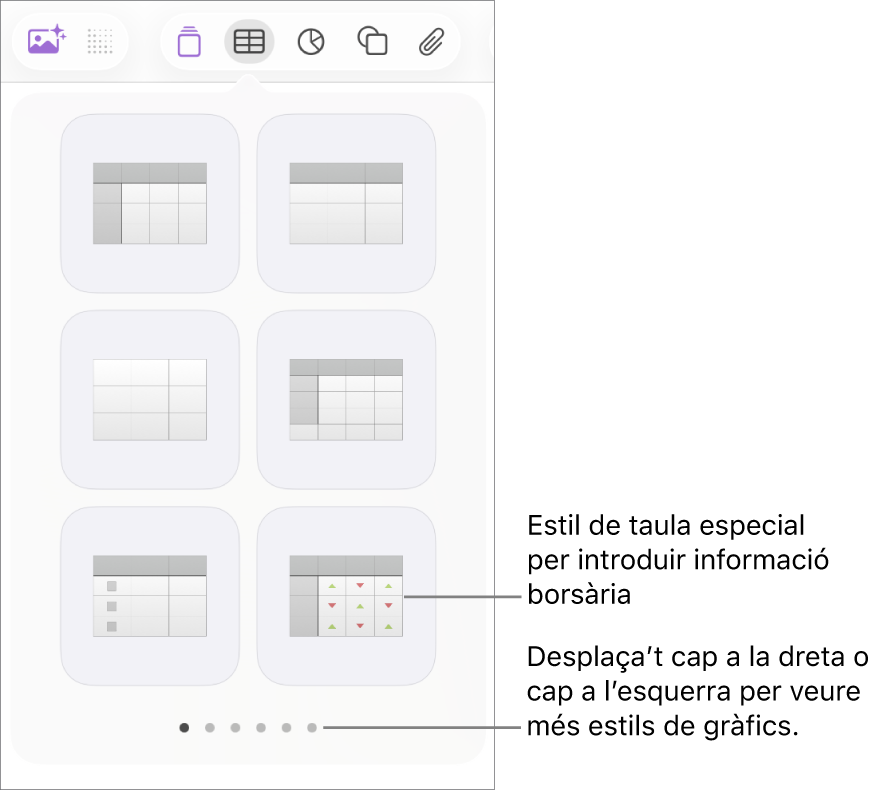Select the third page indicator dot
This screenshot has width=883, height=790.
pyautogui.click(x=236, y=727)
